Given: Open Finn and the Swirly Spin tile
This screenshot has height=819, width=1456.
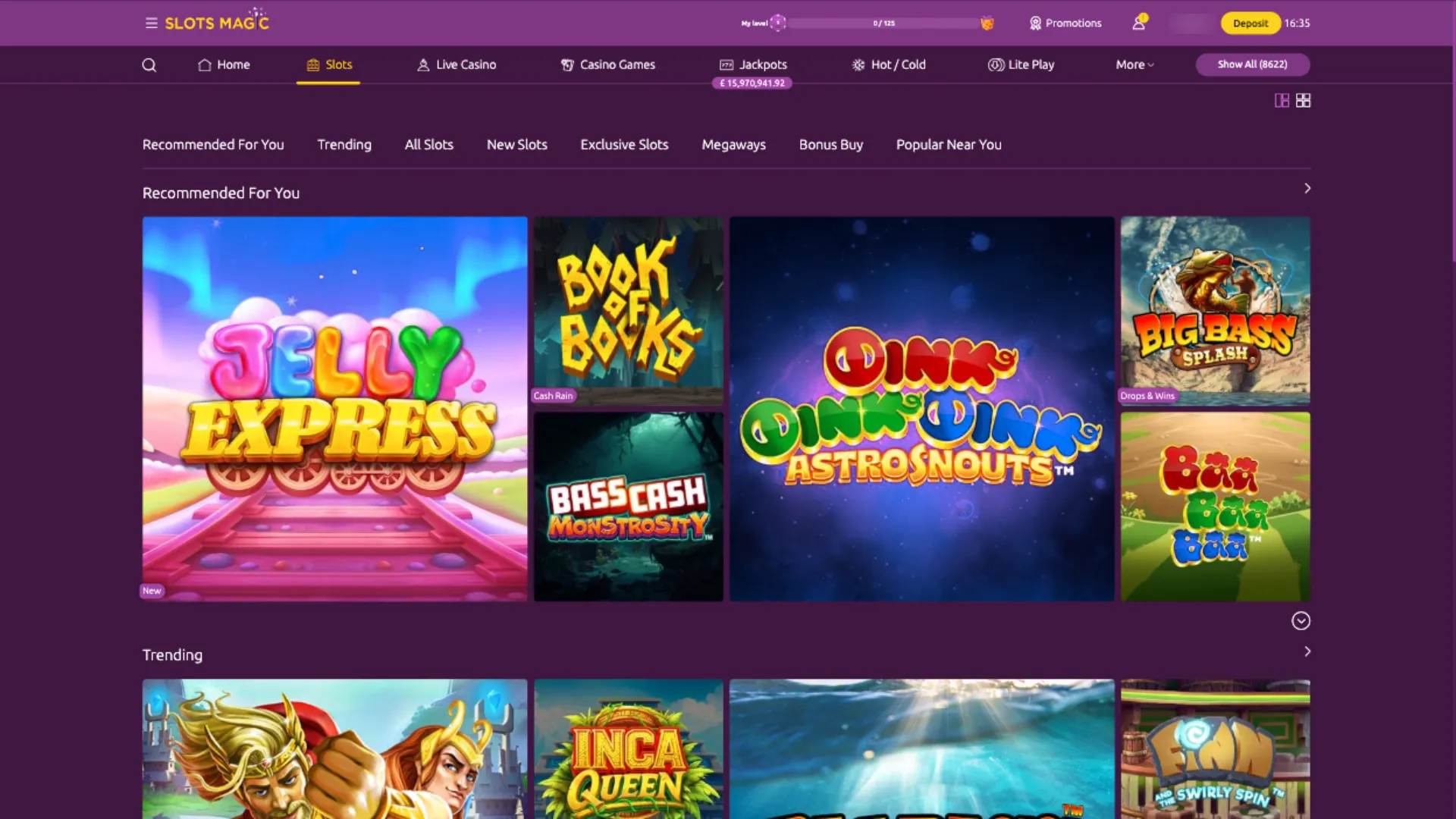Looking at the screenshot, I should click(1215, 749).
